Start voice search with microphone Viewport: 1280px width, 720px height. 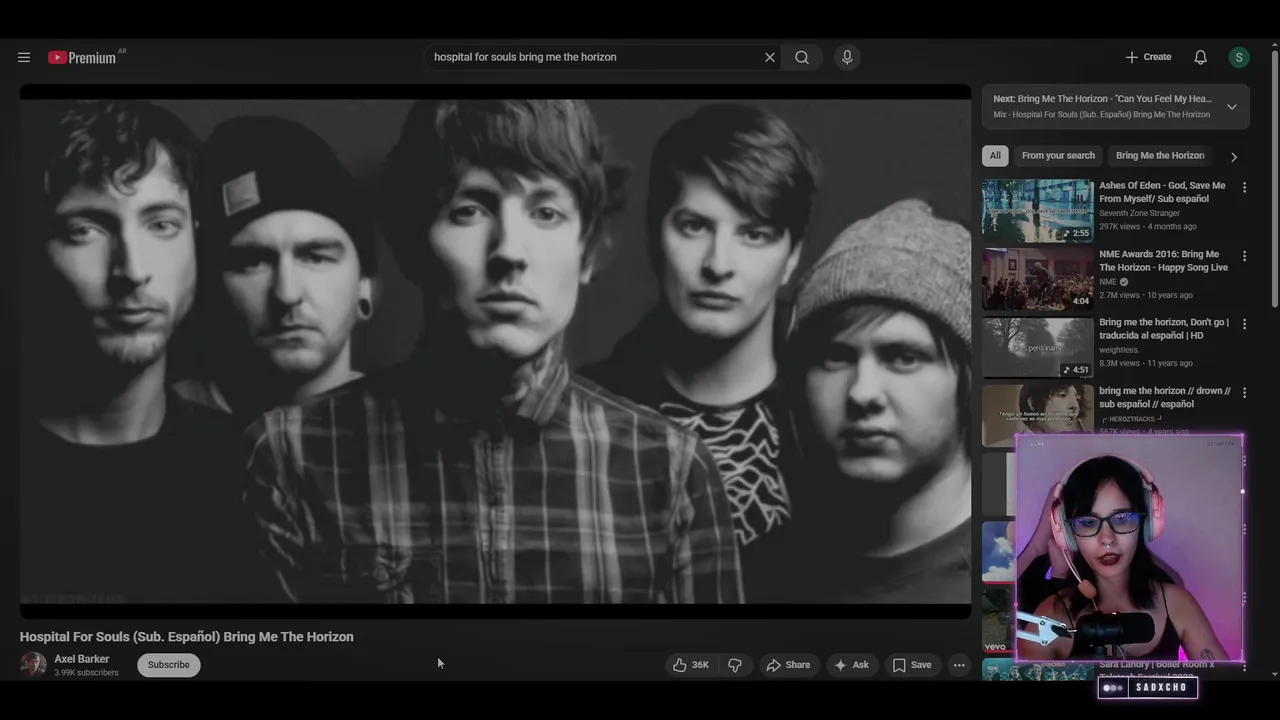847,57
